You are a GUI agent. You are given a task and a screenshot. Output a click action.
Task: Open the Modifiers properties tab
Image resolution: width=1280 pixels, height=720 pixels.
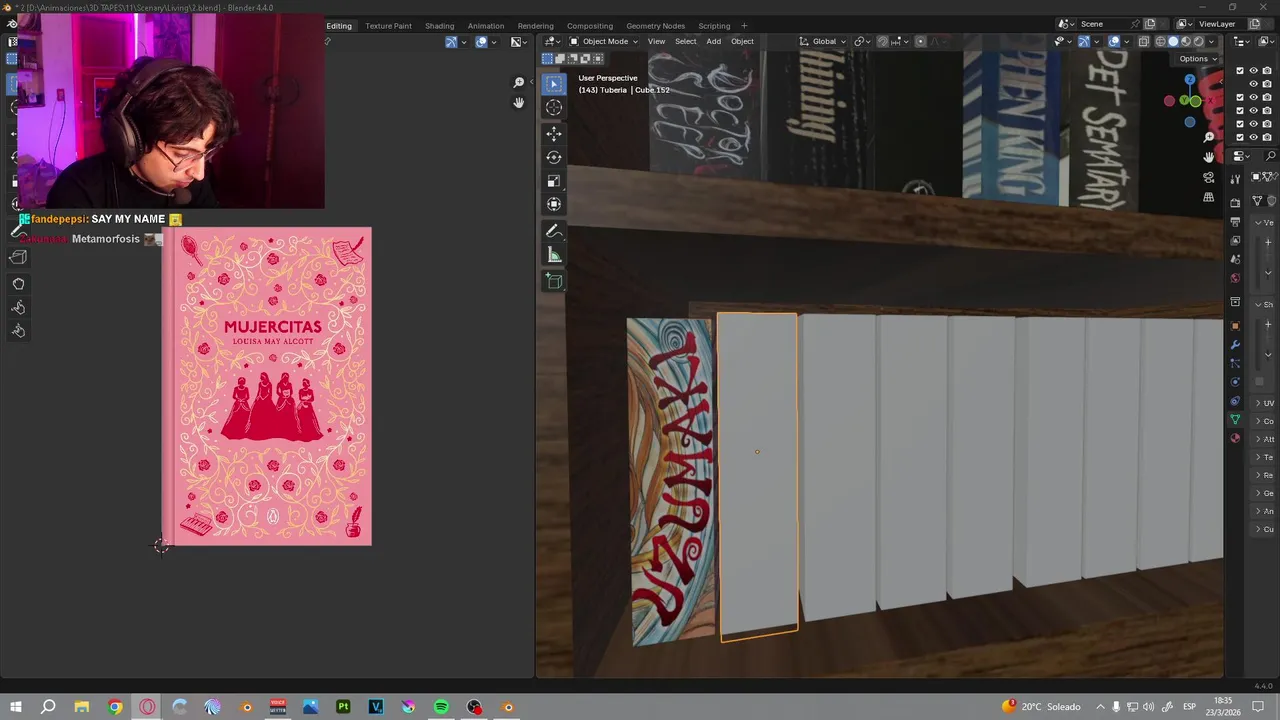1235,345
